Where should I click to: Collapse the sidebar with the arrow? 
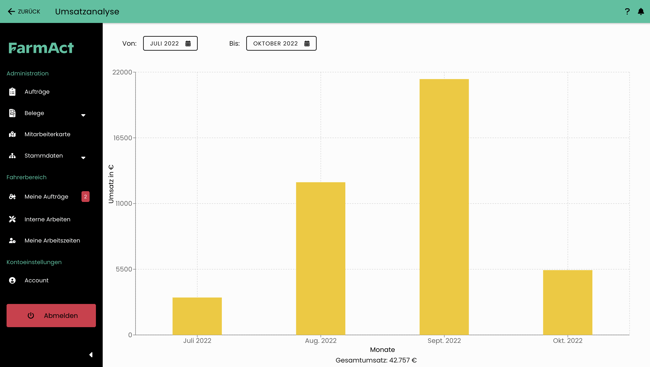tap(91, 355)
